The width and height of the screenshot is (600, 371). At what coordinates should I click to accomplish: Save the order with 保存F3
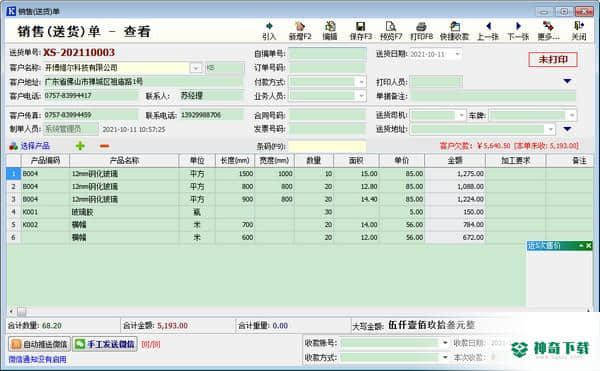point(360,31)
